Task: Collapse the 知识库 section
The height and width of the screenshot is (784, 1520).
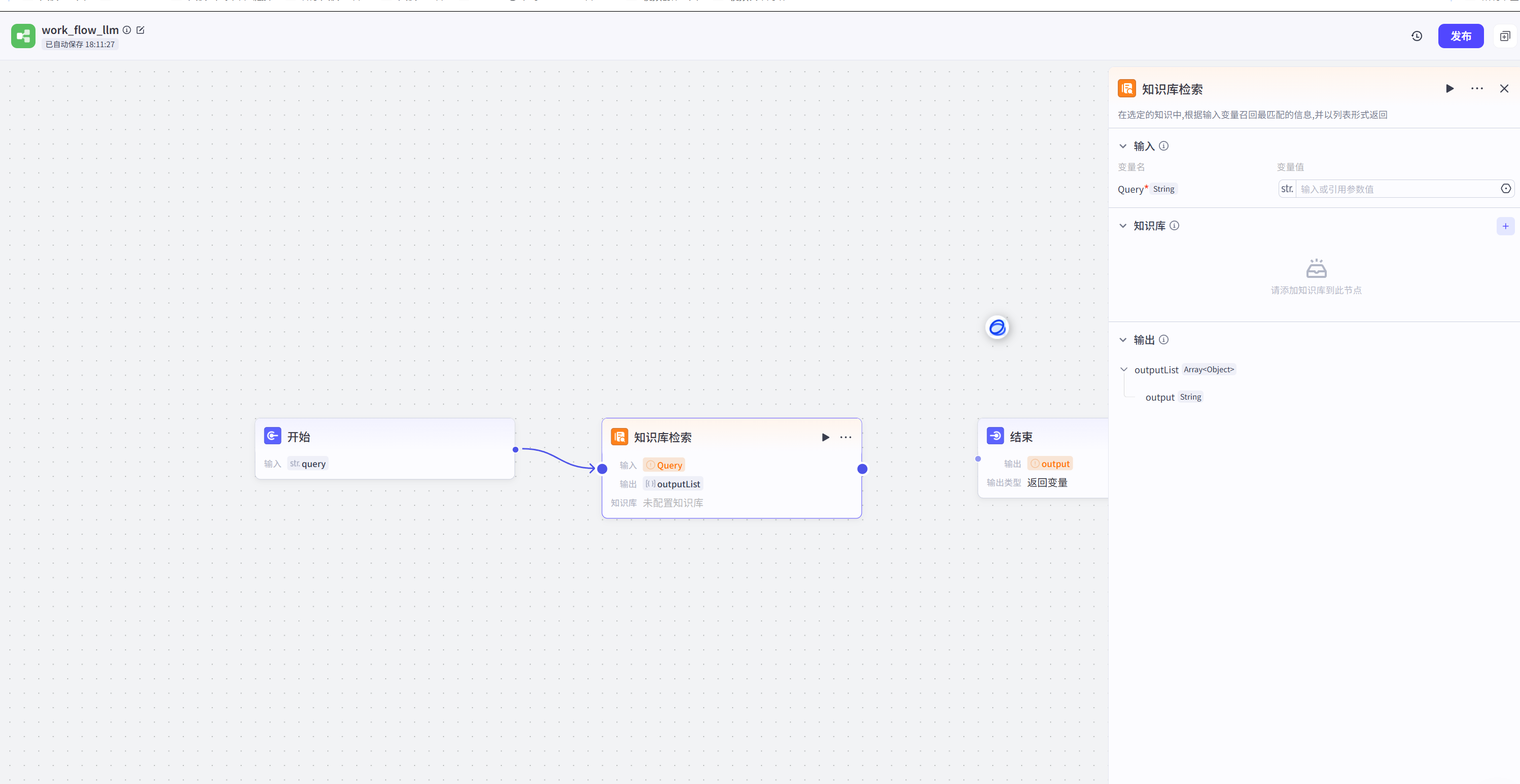Action: click(1123, 226)
